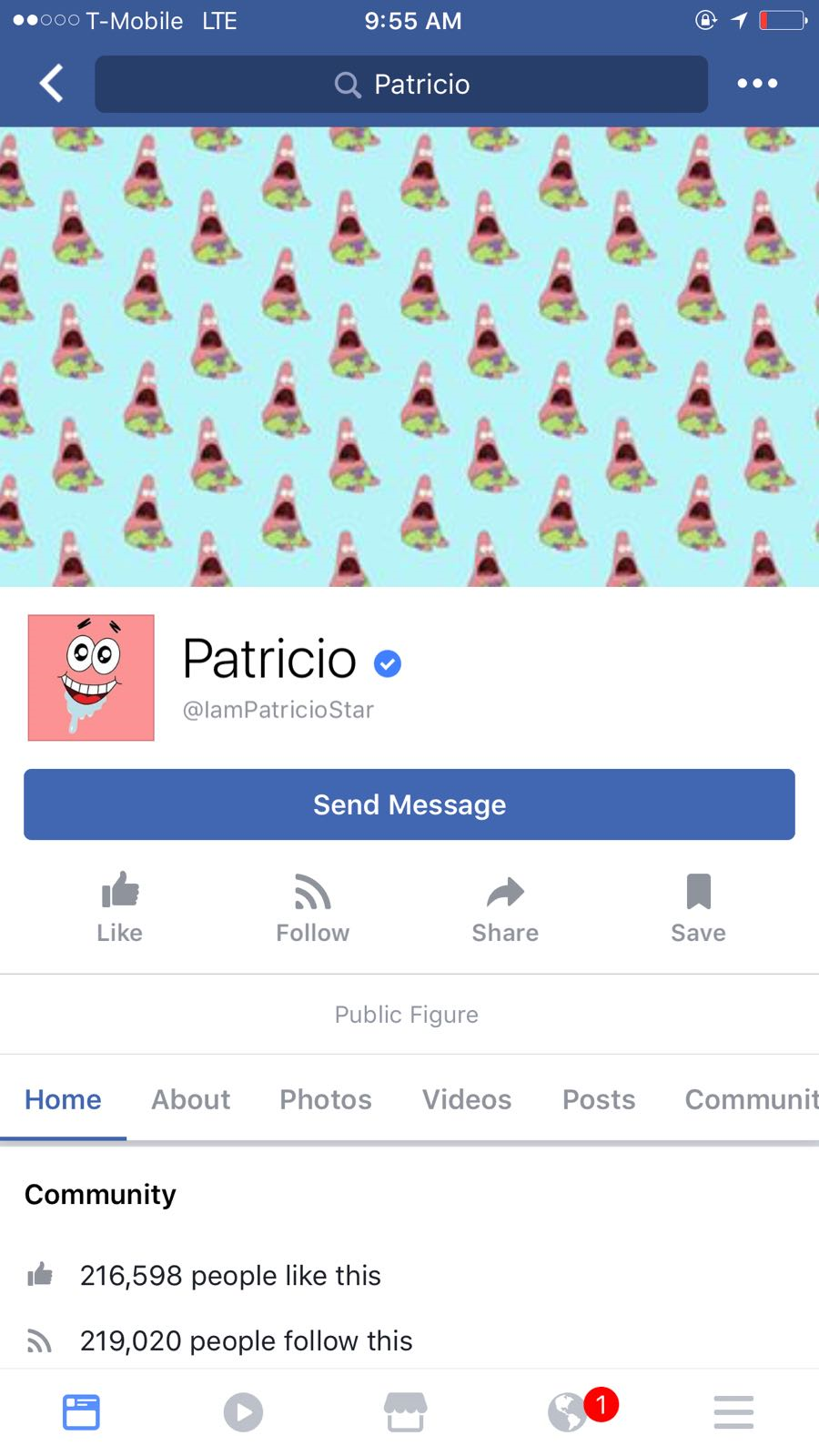Open the News Feed icon in bottom bar

[x=81, y=1412]
